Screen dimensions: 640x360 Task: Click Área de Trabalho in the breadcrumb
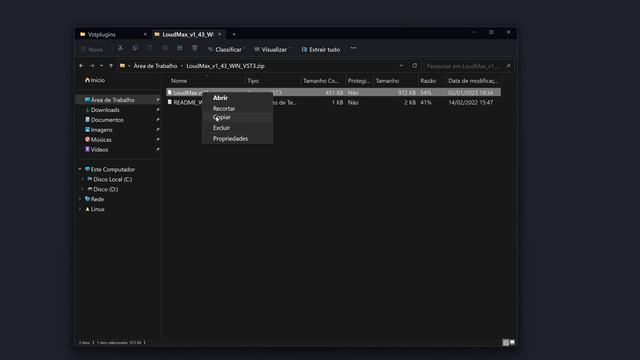coord(156,66)
